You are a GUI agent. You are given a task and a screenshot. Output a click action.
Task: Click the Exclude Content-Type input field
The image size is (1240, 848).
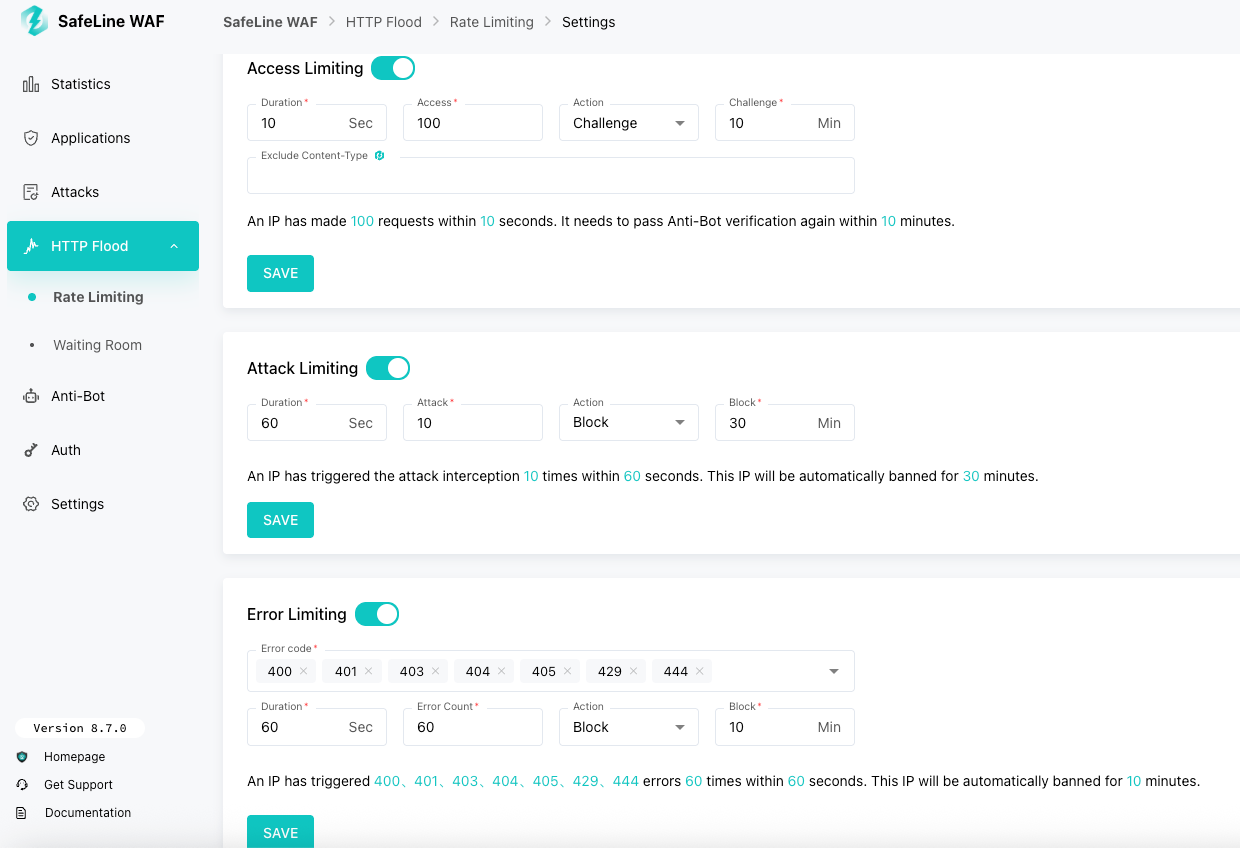(x=550, y=180)
